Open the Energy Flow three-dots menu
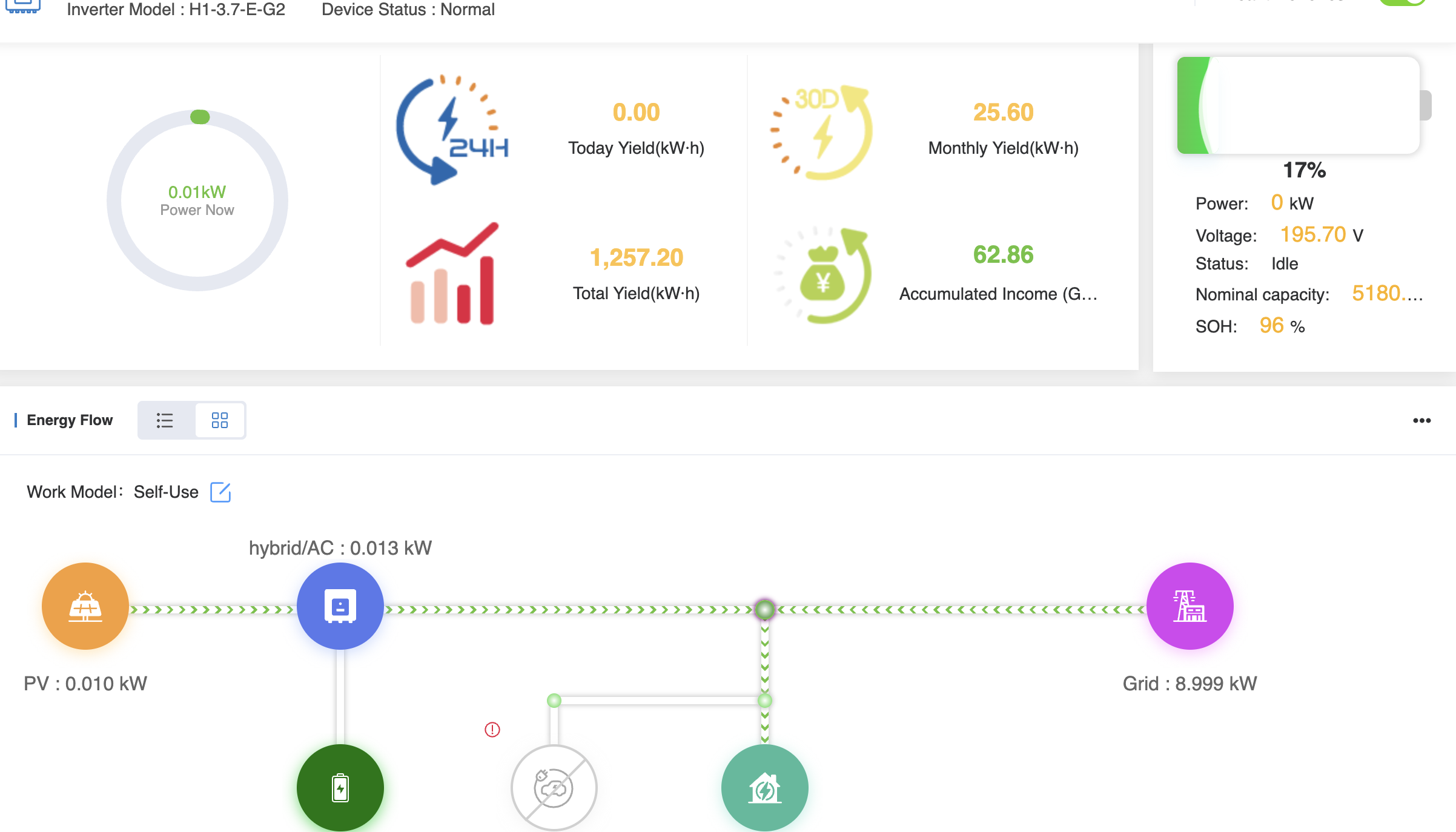Screen dimensions: 1456x832 [1421, 420]
